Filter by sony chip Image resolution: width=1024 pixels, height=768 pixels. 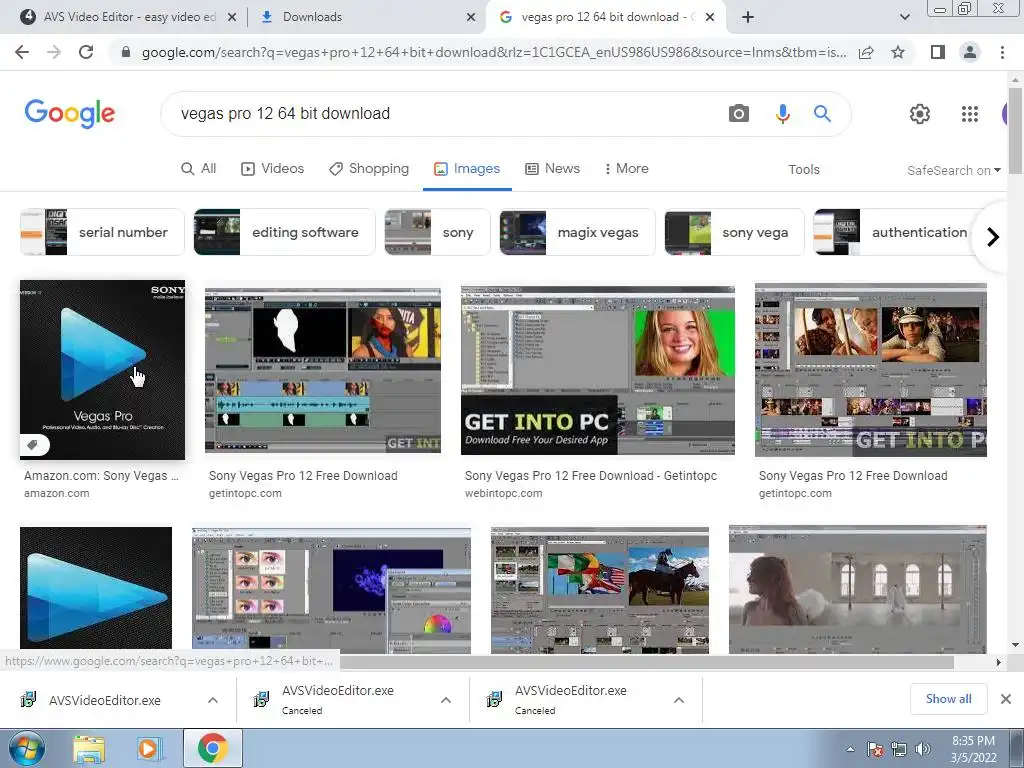click(x=437, y=232)
